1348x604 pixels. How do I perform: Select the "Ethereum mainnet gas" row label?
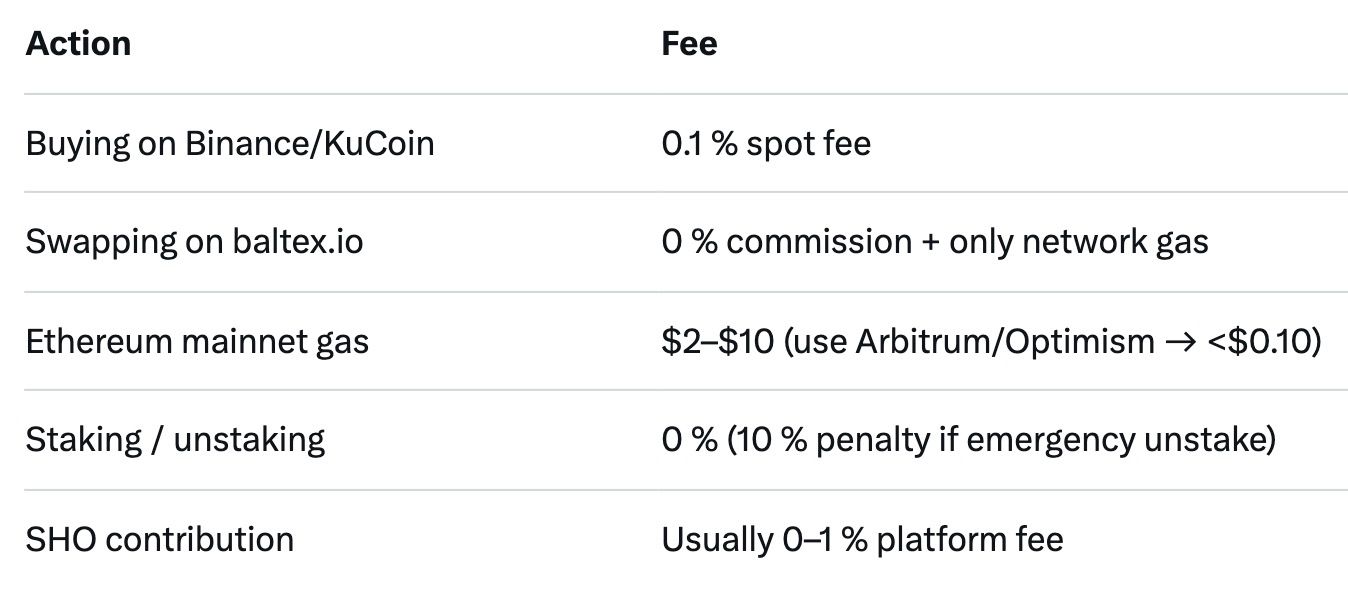click(197, 341)
